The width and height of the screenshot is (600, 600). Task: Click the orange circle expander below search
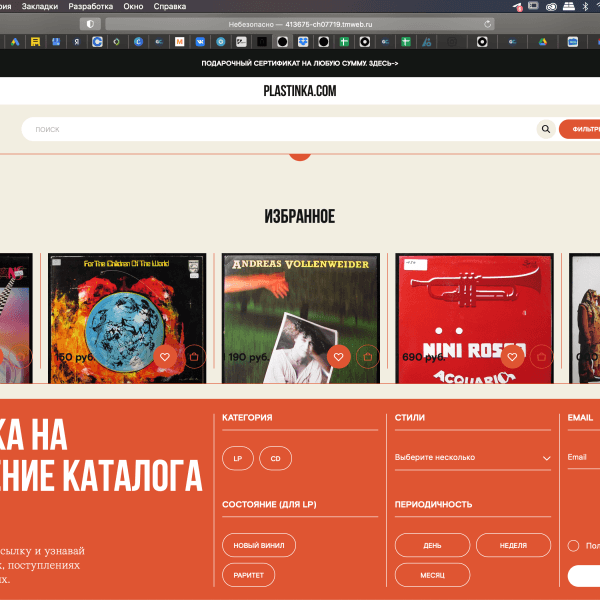(299, 154)
